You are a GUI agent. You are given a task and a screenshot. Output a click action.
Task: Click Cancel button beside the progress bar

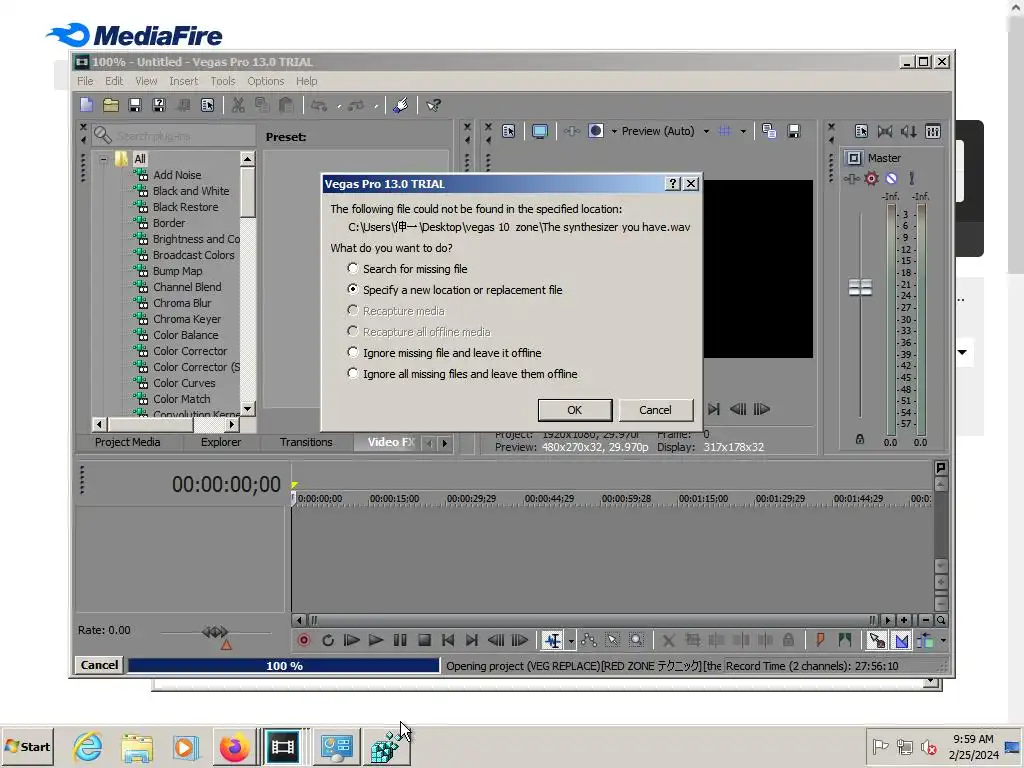[x=99, y=665]
